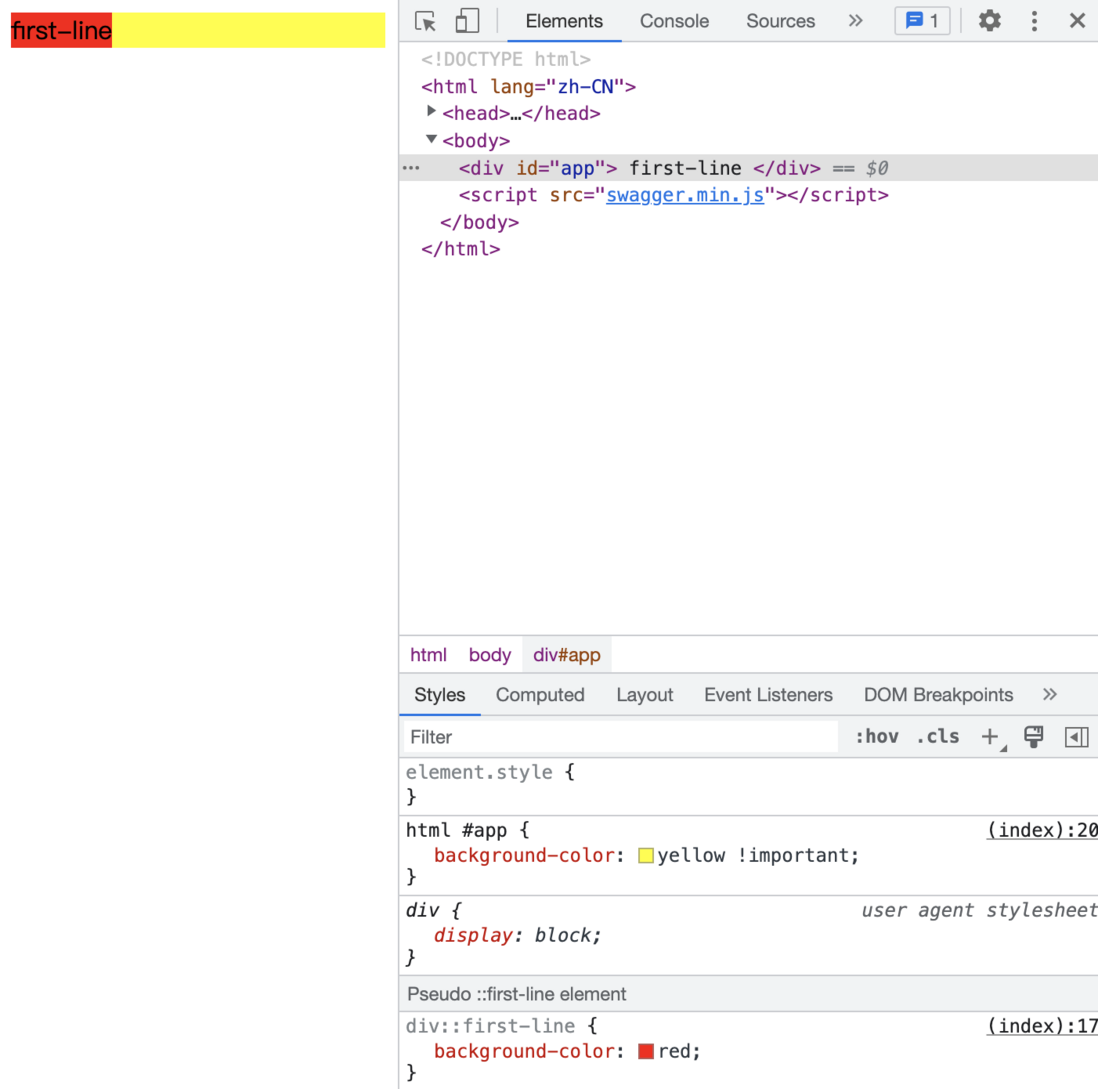
Task: Open the actions ellipsis beside div#app row
Action: 411,168
